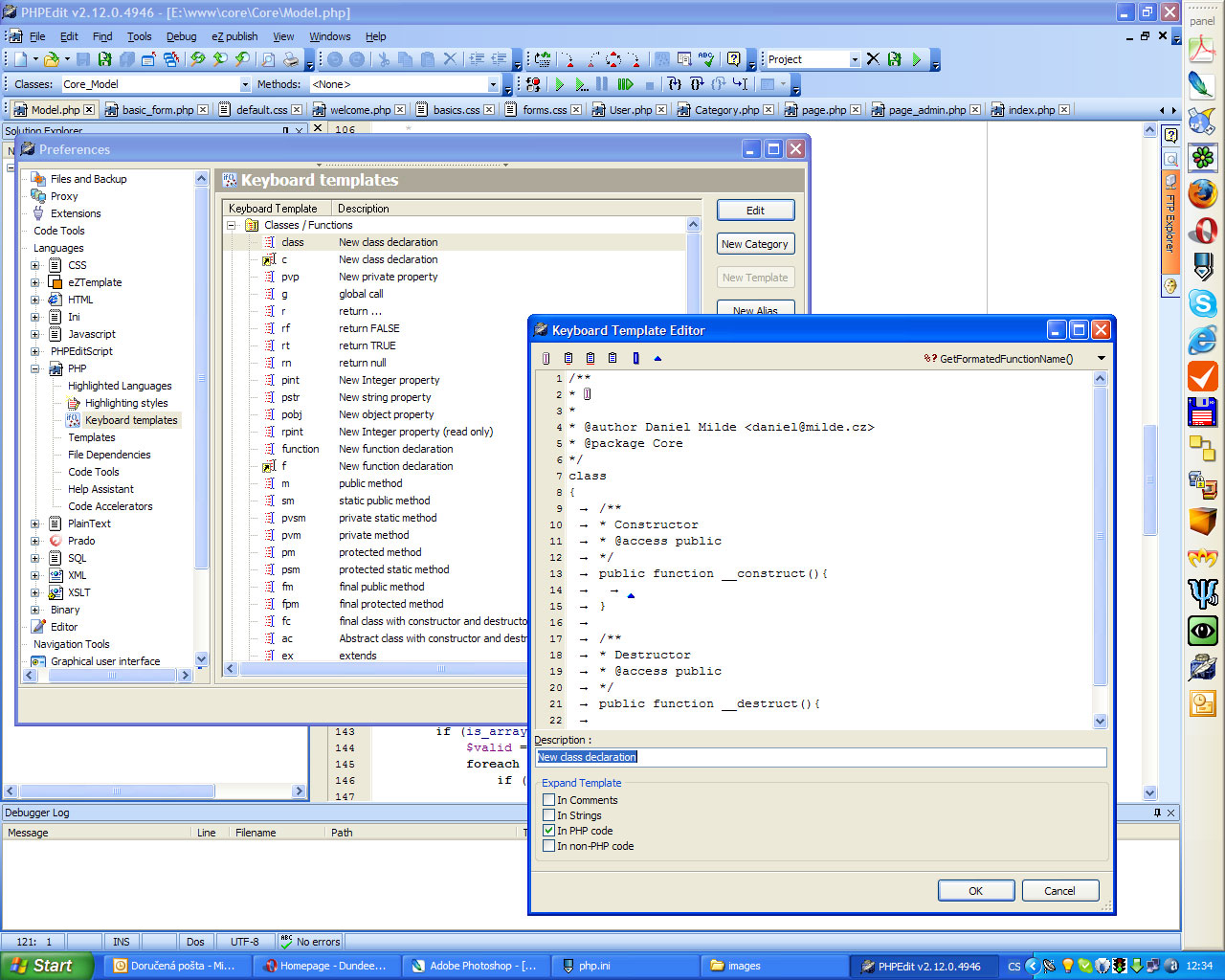
Task: Open the Windows menu
Action: [x=329, y=36]
